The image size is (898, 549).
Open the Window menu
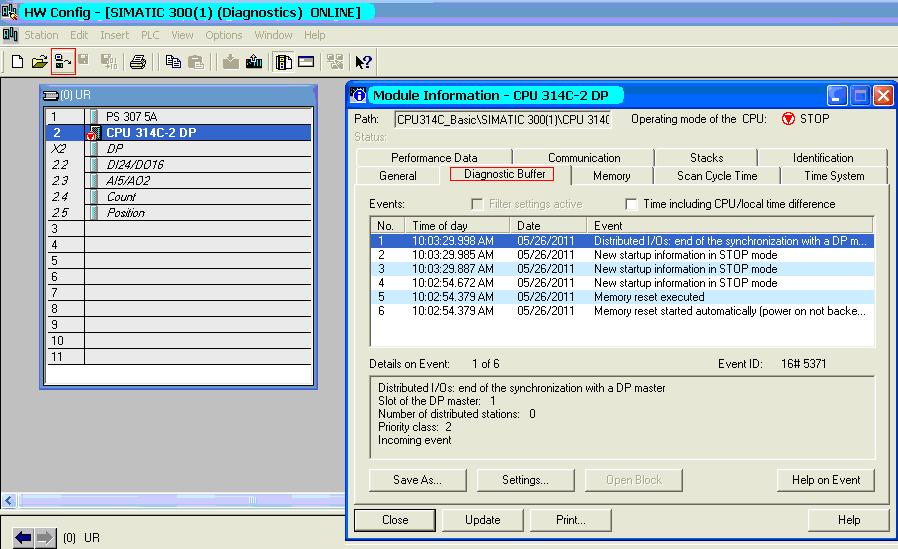click(273, 35)
